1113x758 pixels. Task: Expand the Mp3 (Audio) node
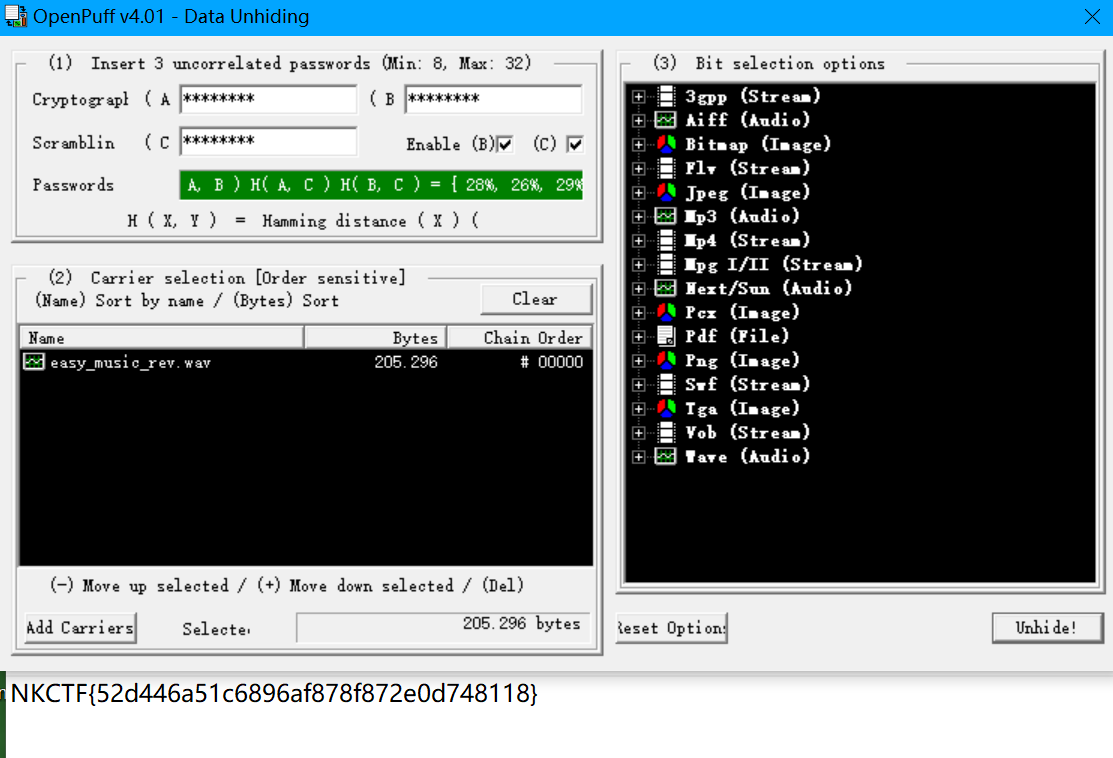pos(639,216)
